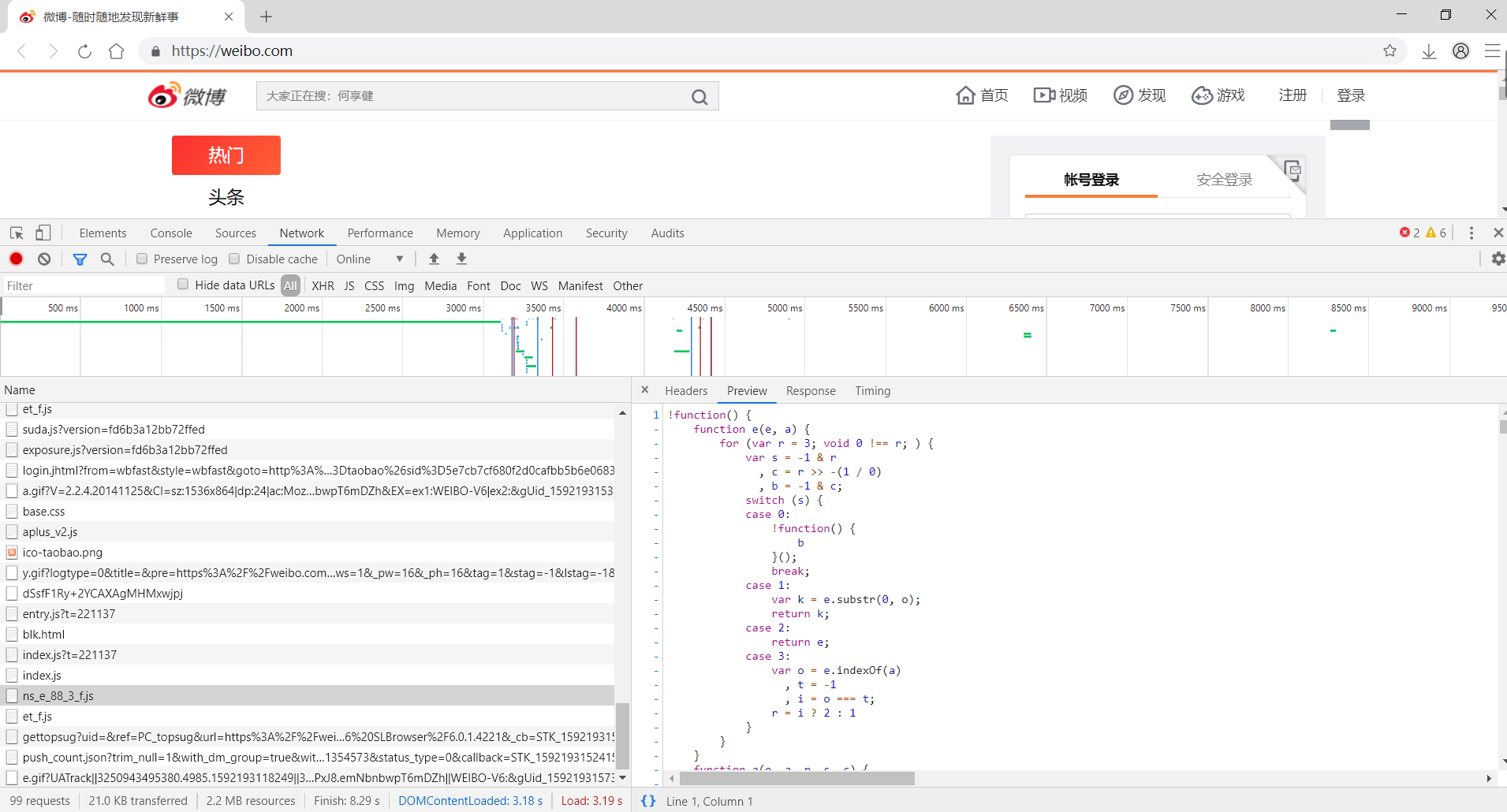The width and height of the screenshot is (1507, 812).
Task: Open Network settings gear icon
Action: pyautogui.click(x=1498, y=259)
